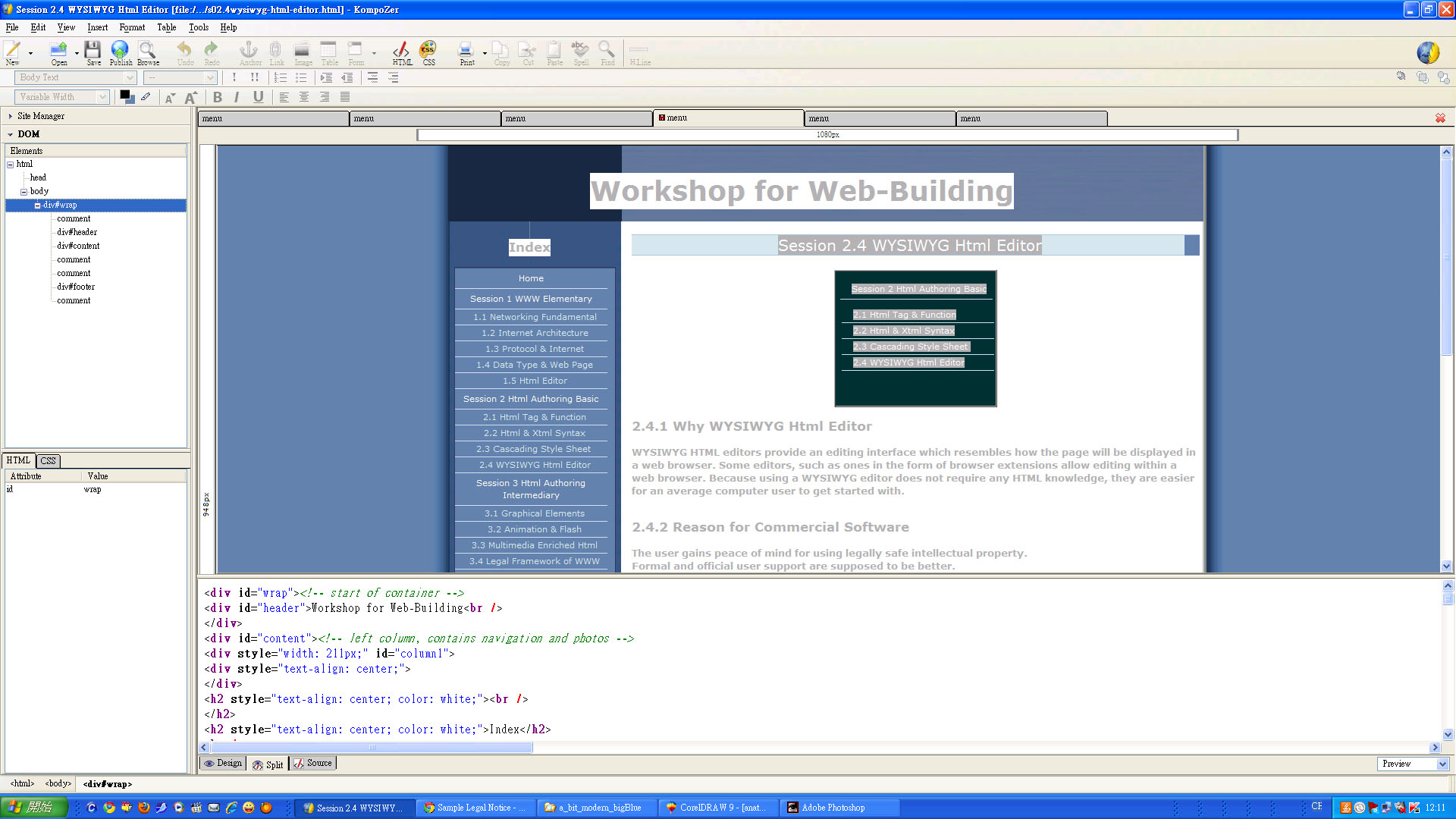
Task: Open the Preview mode dropdown
Action: [x=1412, y=764]
